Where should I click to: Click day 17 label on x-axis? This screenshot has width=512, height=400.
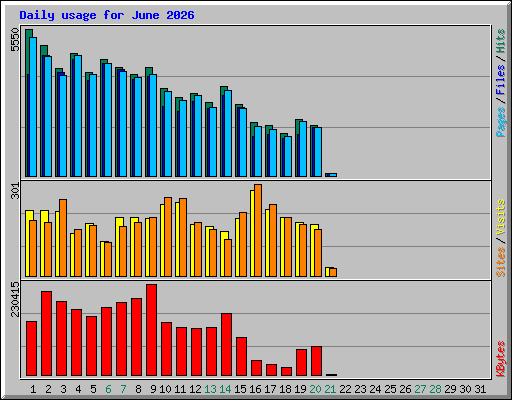270,389
